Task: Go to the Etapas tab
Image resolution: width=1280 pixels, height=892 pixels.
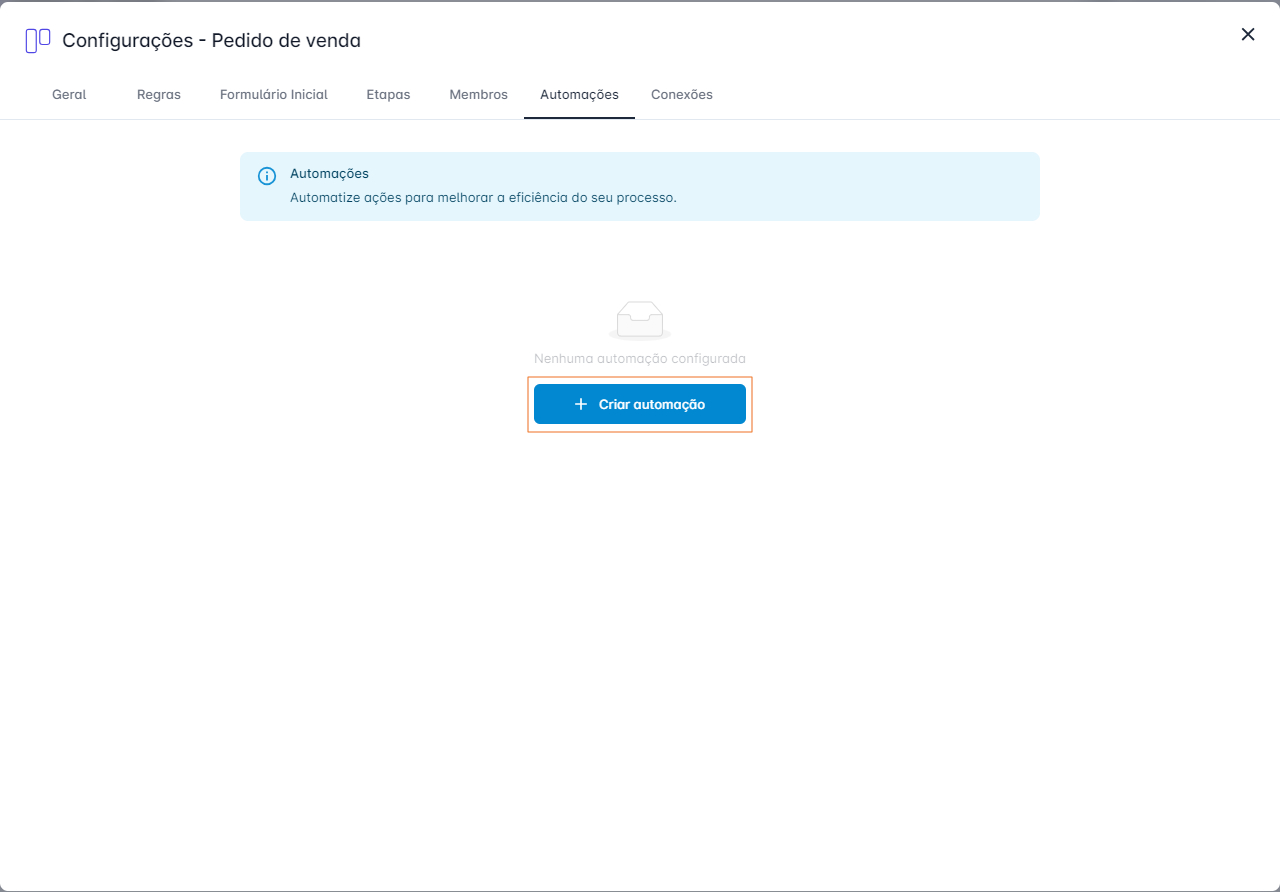Action: point(388,95)
